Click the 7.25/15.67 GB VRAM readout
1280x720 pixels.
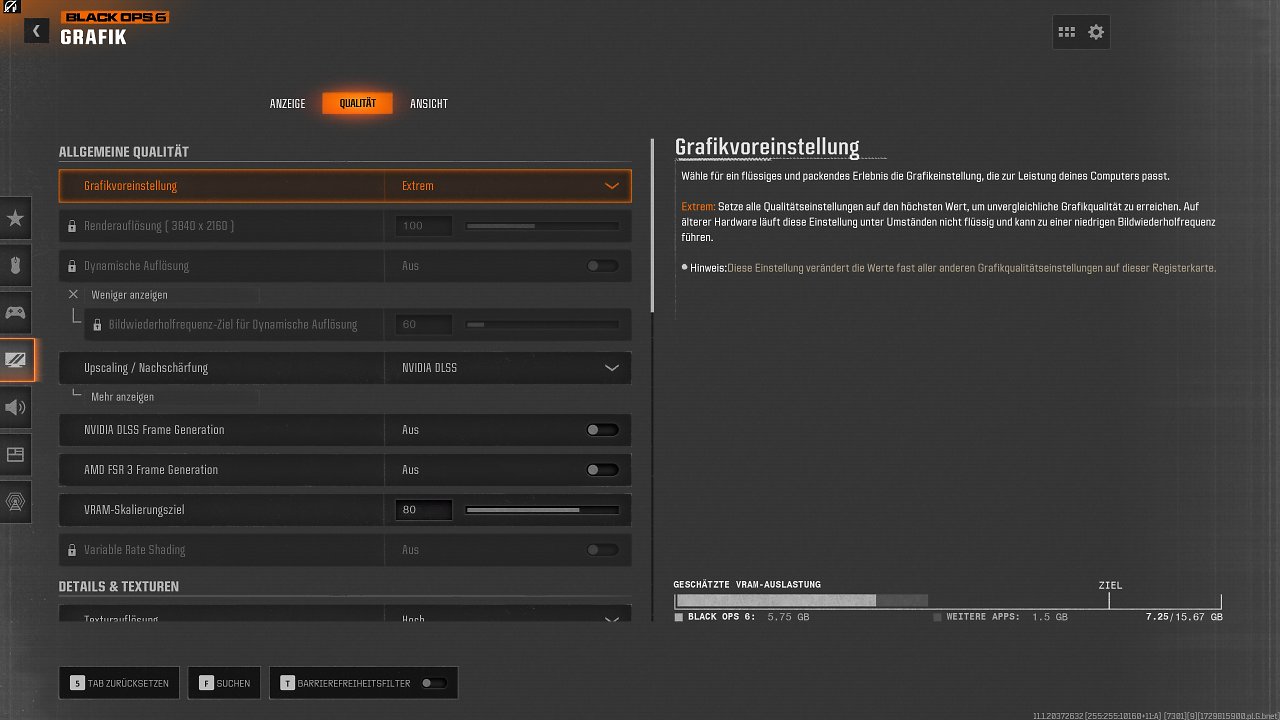(x=1184, y=617)
